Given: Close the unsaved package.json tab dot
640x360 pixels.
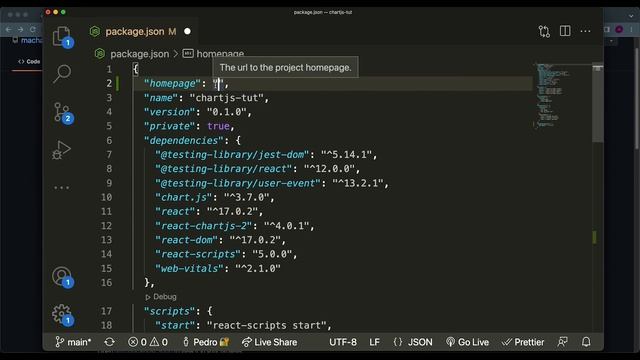Looking at the screenshot, I should (187, 31).
